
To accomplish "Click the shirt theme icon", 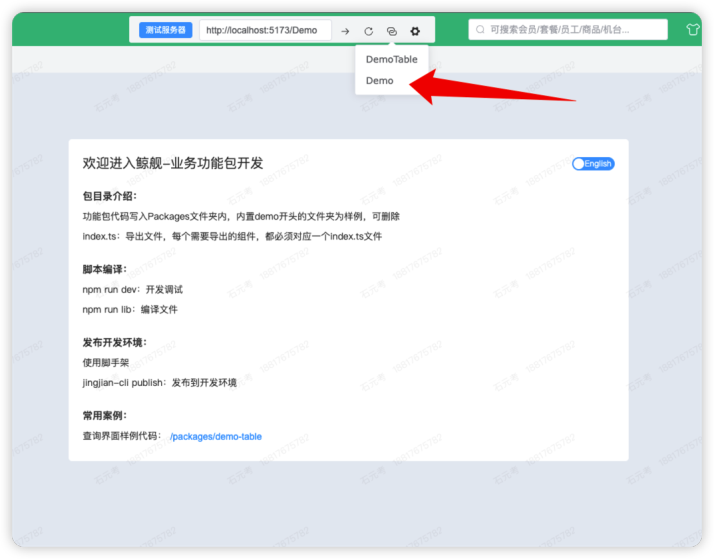I will point(693,30).
